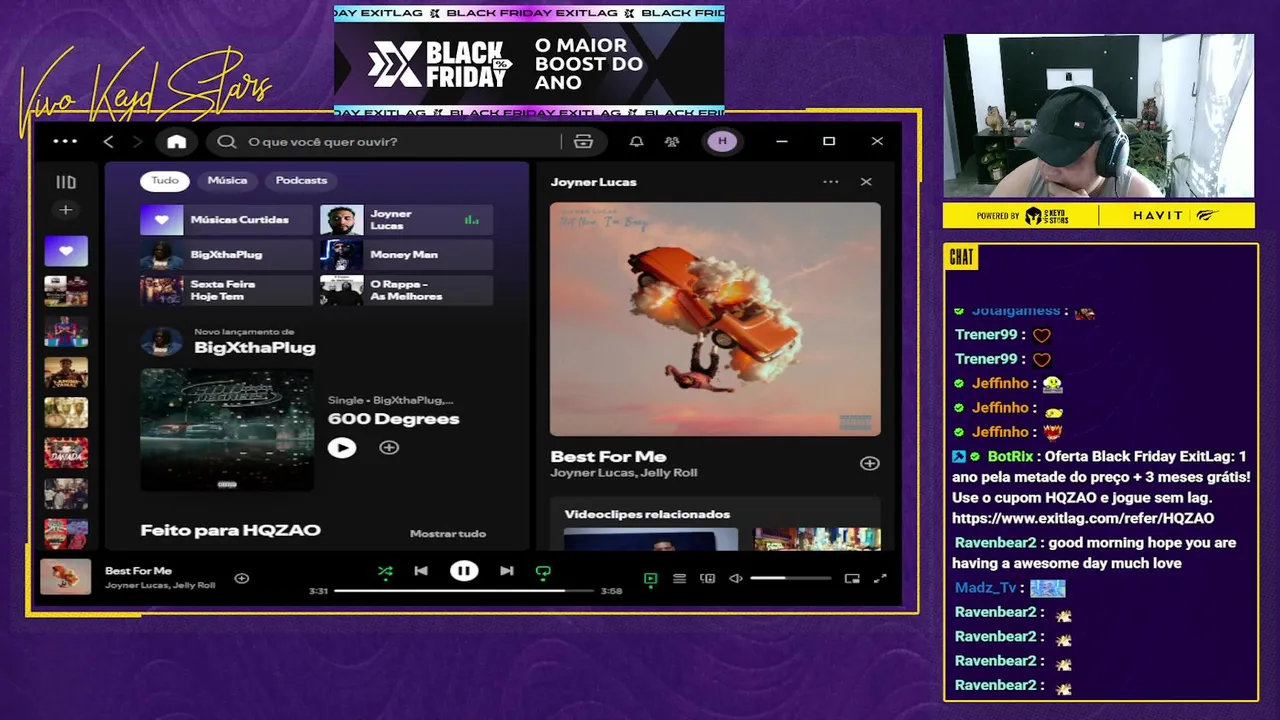The image size is (1280, 720).
Task: Select the 'Música' filter chip
Action: click(x=227, y=180)
